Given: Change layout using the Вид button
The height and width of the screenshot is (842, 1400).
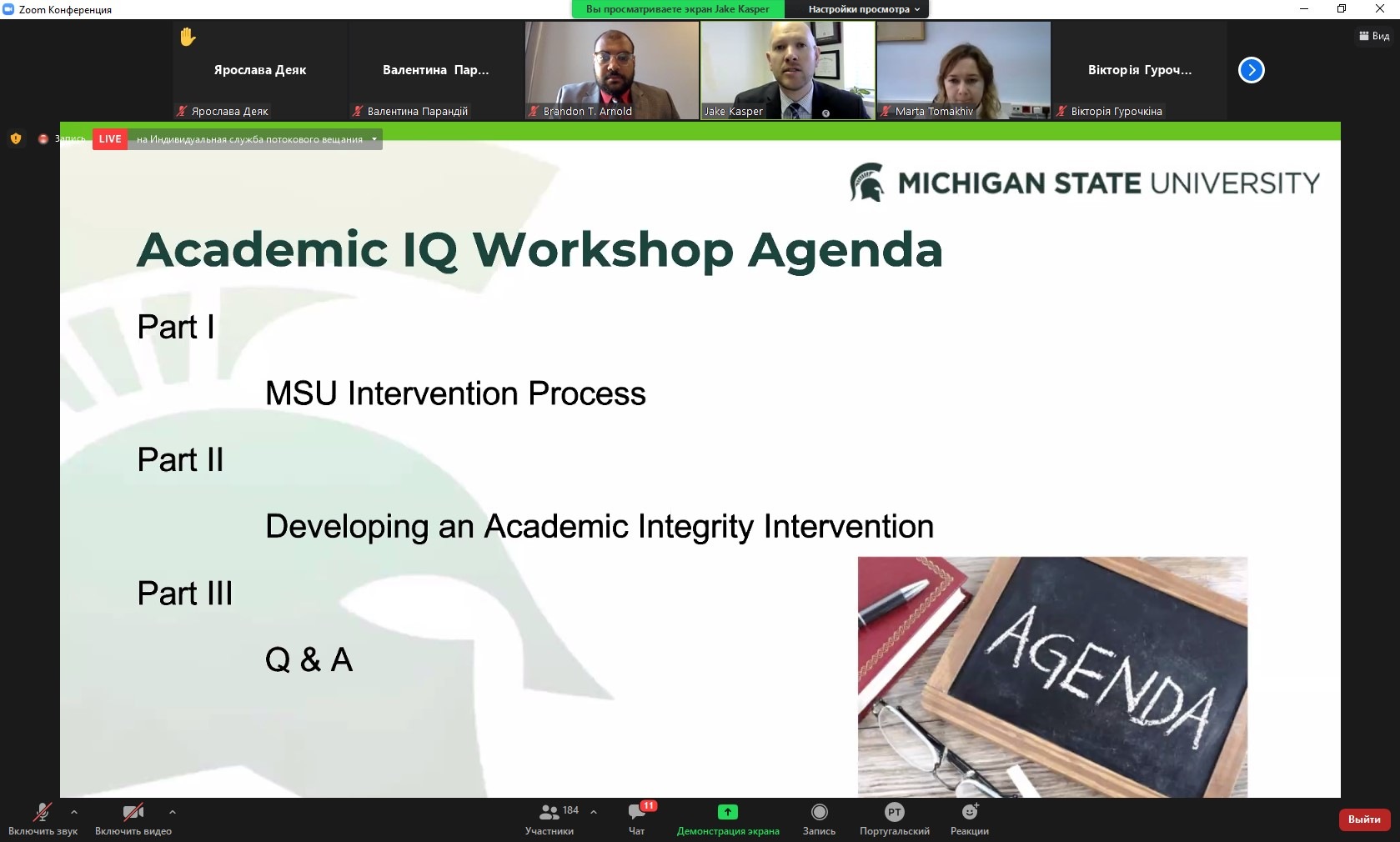Looking at the screenshot, I should pos(1374,36).
